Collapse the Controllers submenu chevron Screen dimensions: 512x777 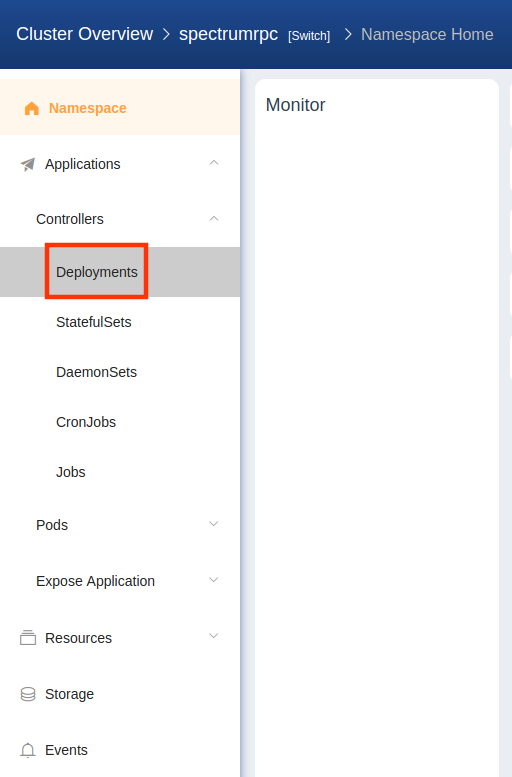214,219
